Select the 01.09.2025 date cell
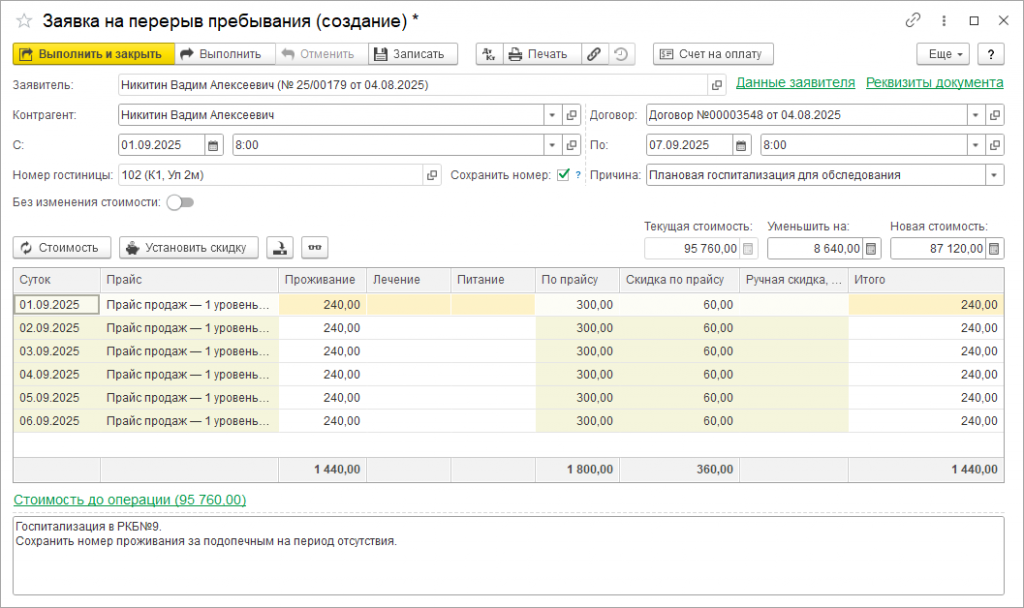 pyautogui.click(x=57, y=305)
